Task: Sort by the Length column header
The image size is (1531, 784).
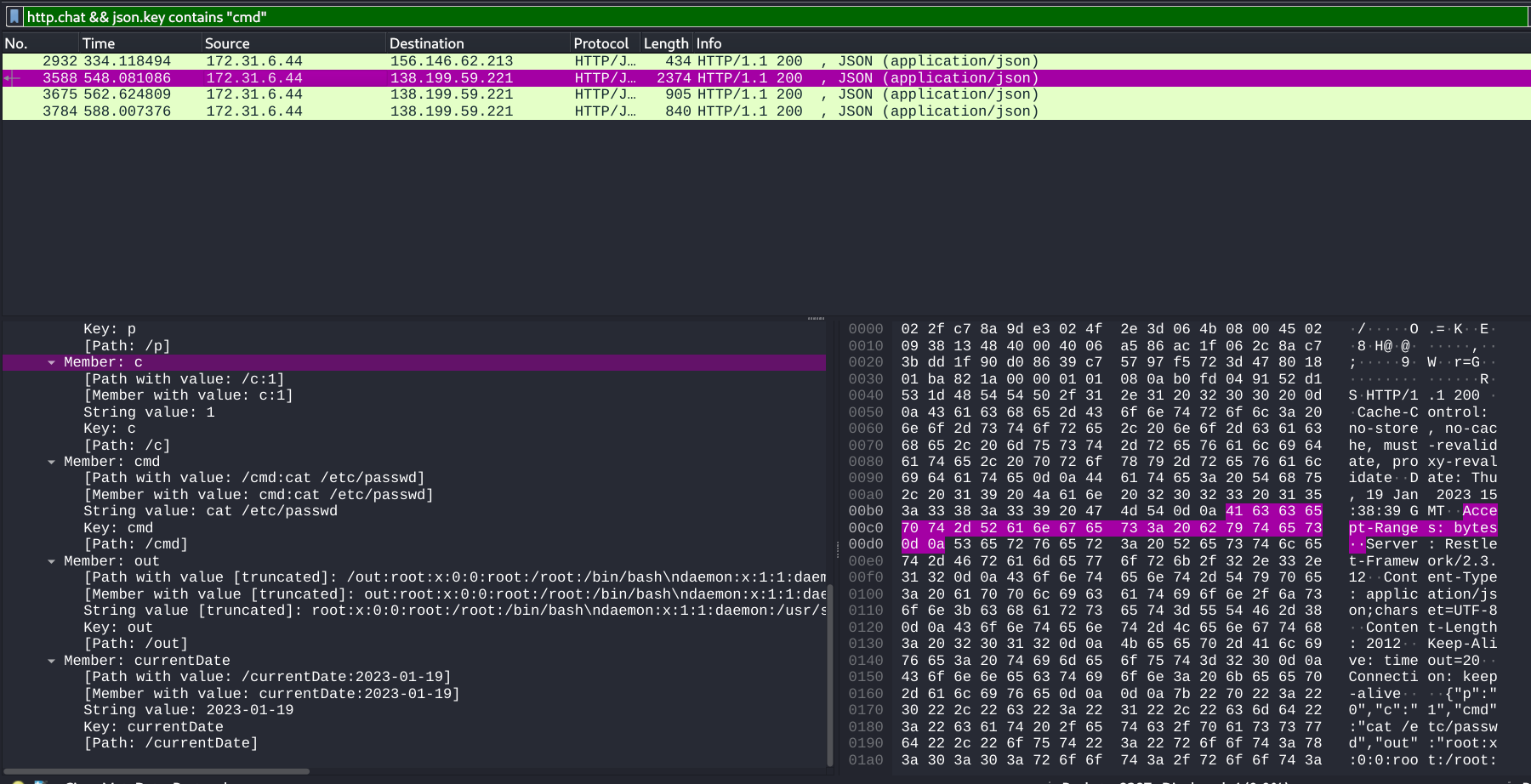Action: 665,43
